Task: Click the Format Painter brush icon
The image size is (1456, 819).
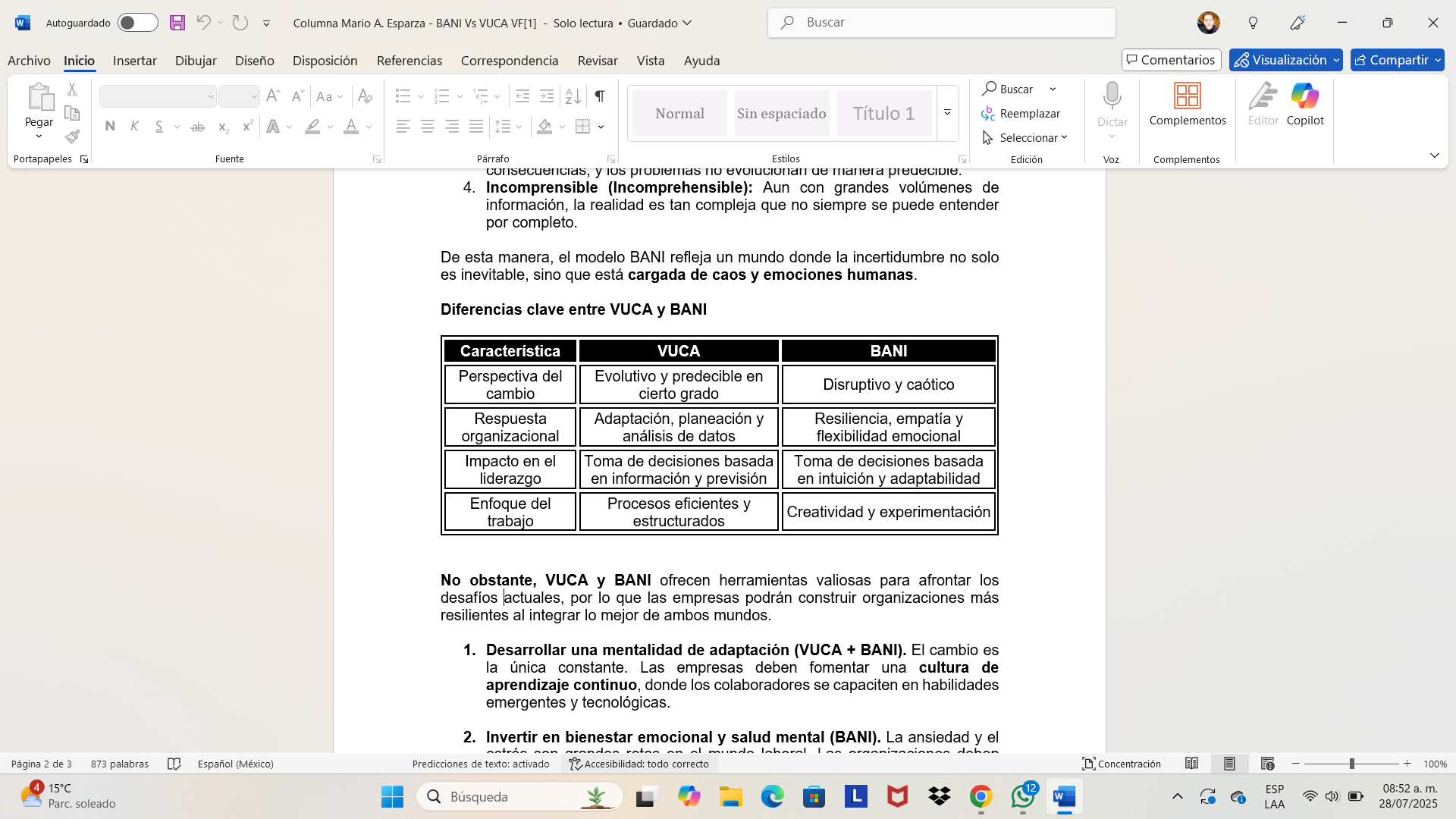Action: tap(72, 137)
